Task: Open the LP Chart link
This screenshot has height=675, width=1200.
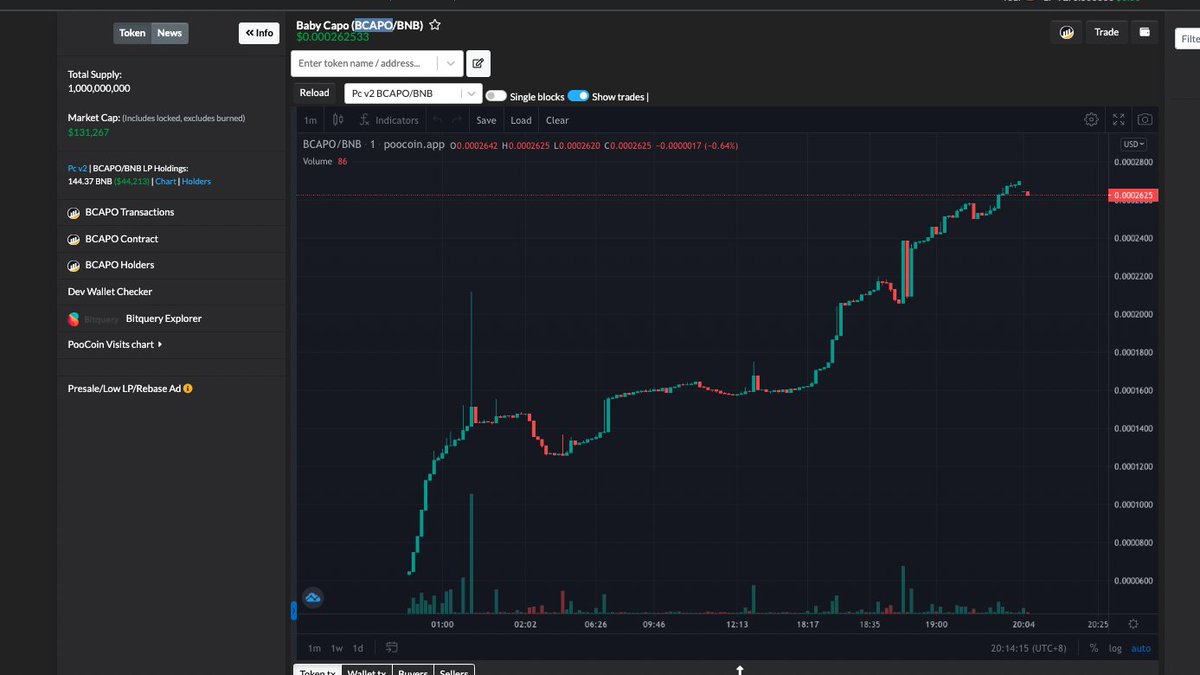Action: point(166,182)
